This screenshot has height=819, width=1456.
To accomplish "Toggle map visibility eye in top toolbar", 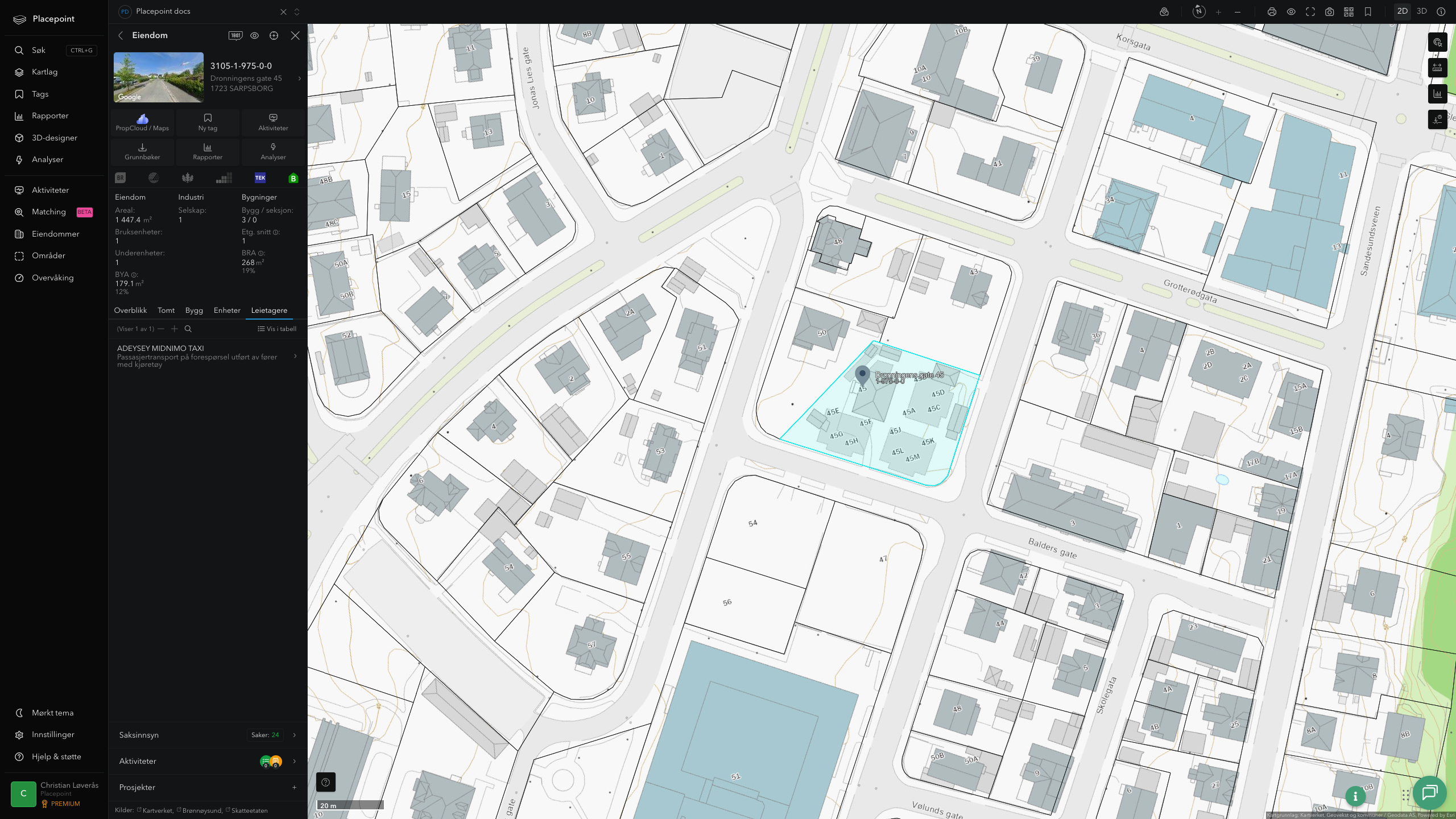I will tap(1291, 11).
